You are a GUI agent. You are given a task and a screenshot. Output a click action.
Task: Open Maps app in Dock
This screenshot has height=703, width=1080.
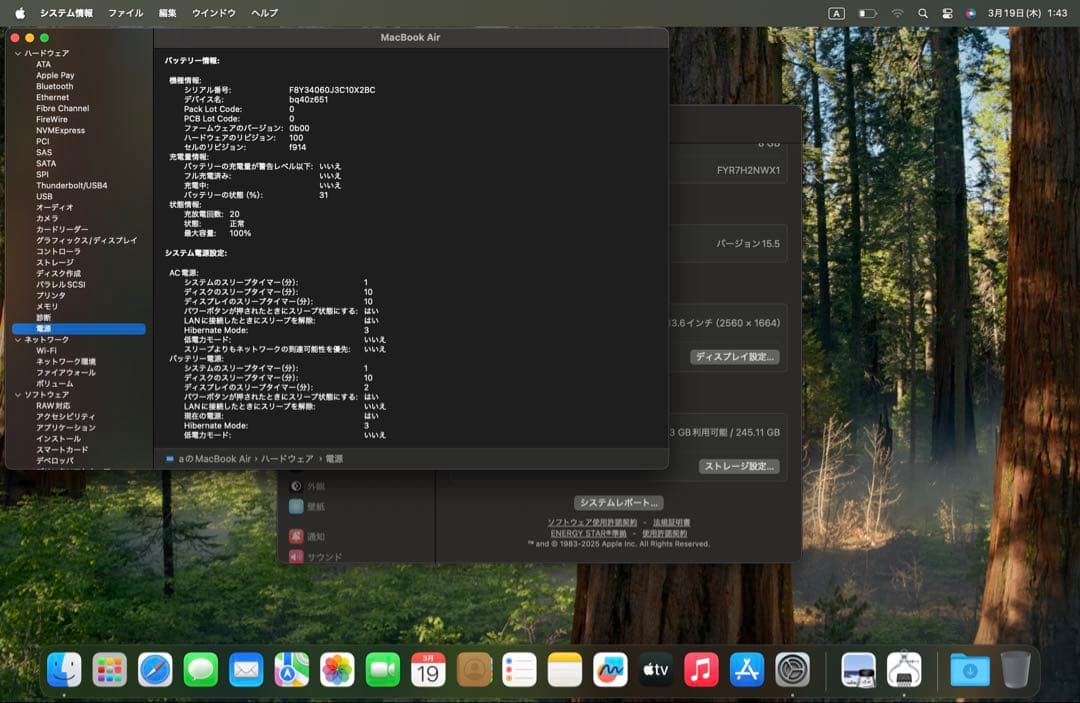point(291,669)
